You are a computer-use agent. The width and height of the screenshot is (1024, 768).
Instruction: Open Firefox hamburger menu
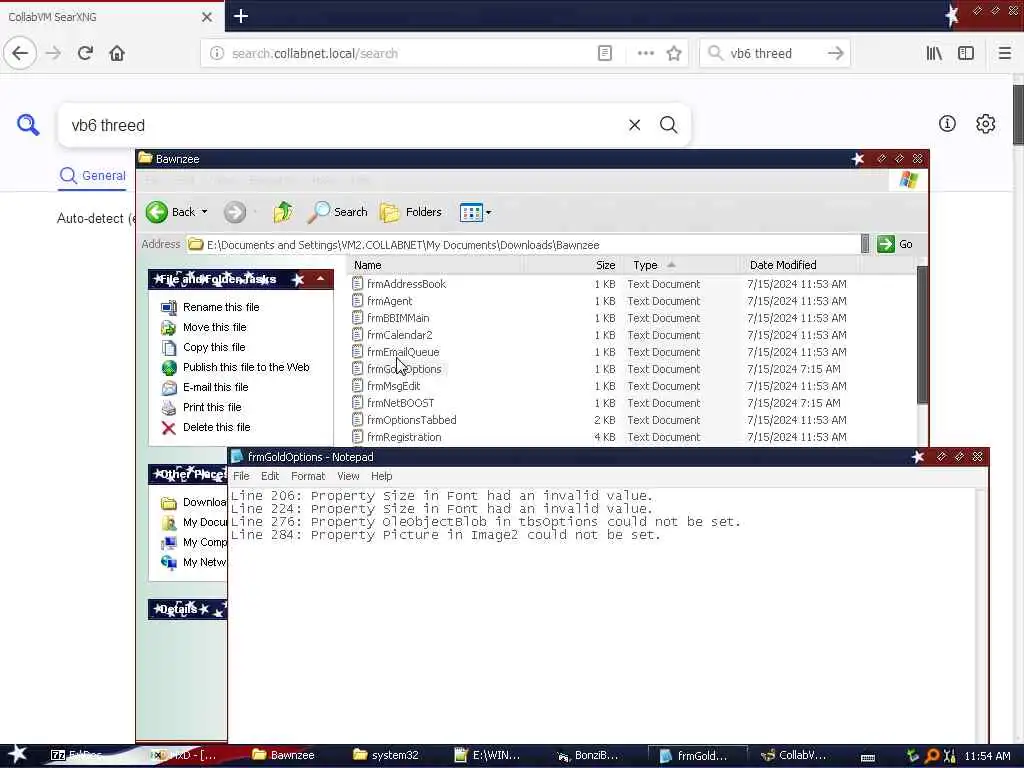click(x=1004, y=53)
